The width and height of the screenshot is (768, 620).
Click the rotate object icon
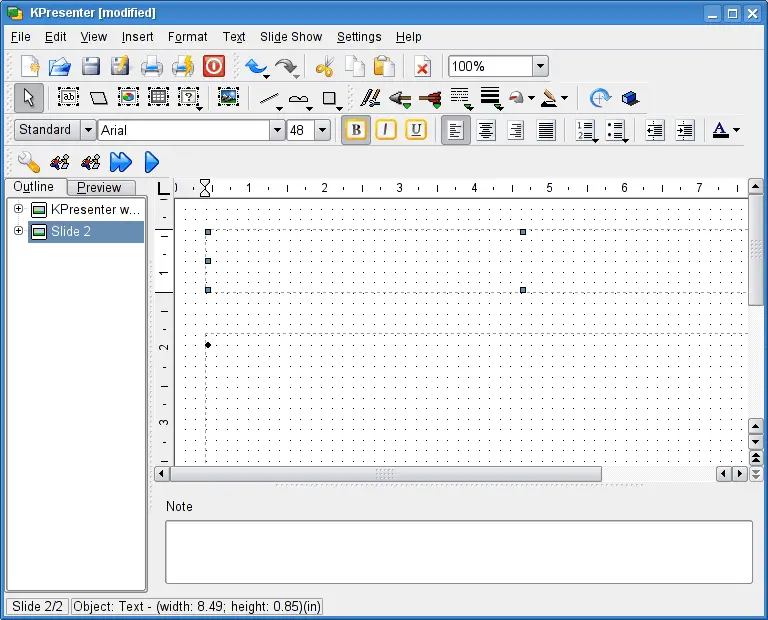pyautogui.click(x=600, y=98)
